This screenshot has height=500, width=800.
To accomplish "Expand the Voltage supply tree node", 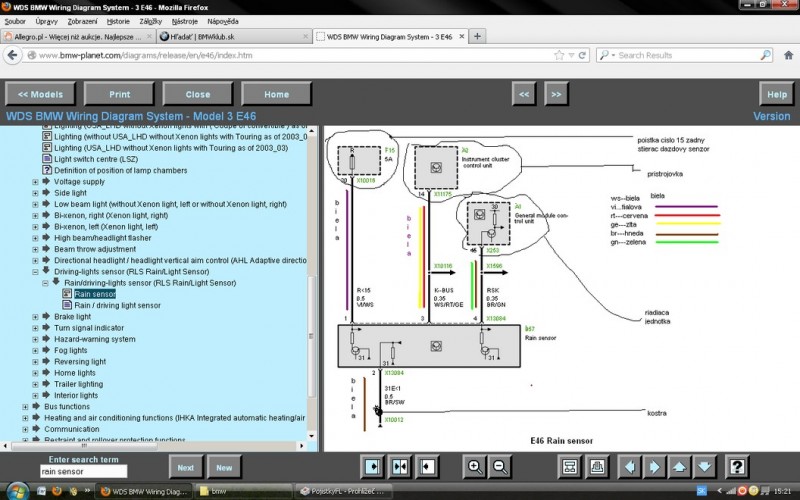I will coord(35,182).
